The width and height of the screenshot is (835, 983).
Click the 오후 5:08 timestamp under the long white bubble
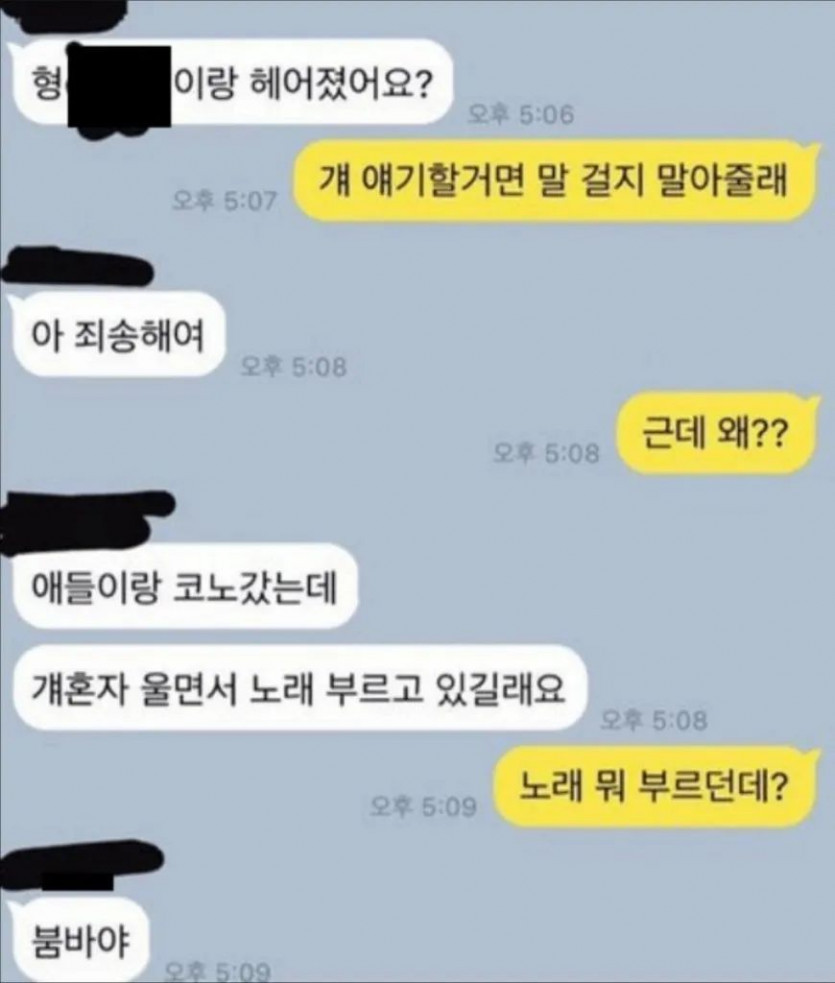[x=654, y=720]
